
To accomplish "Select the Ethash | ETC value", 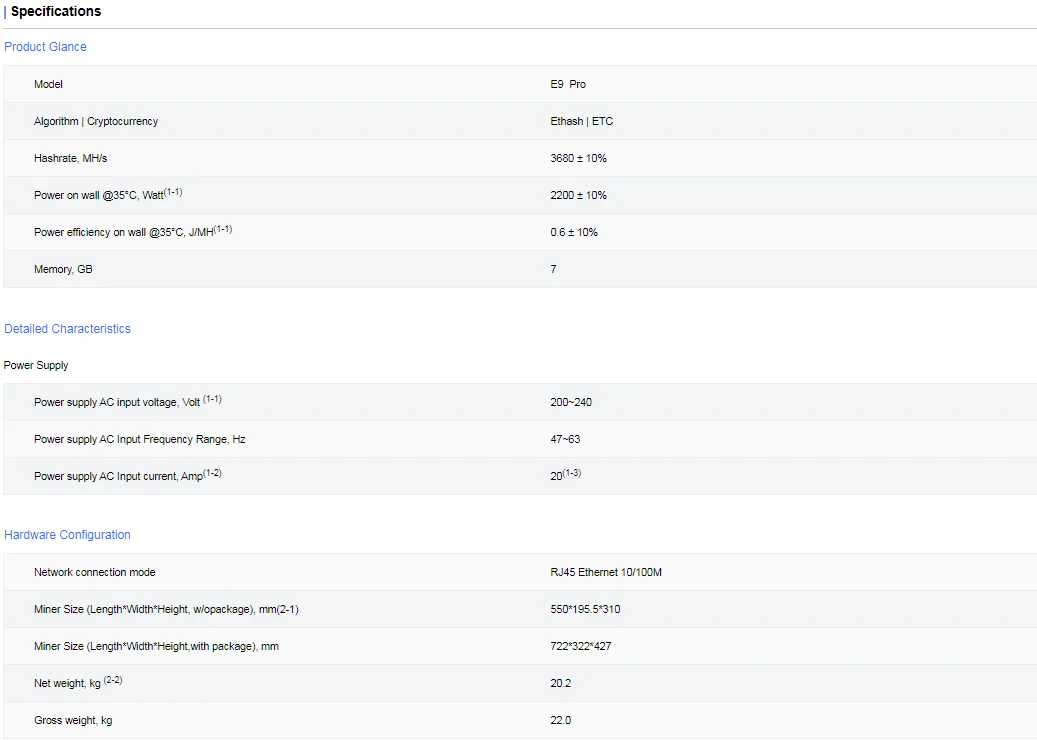I will [x=581, y=122].
